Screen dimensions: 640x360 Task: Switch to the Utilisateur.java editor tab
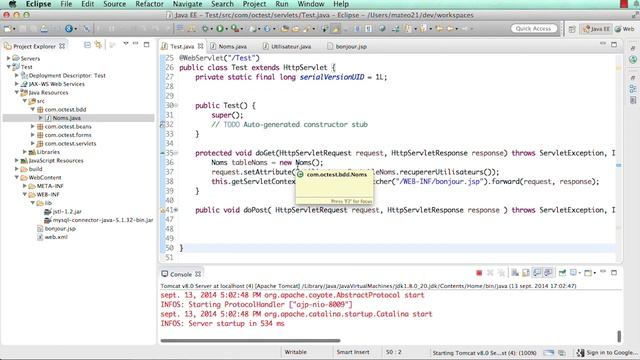coord(287,47)
